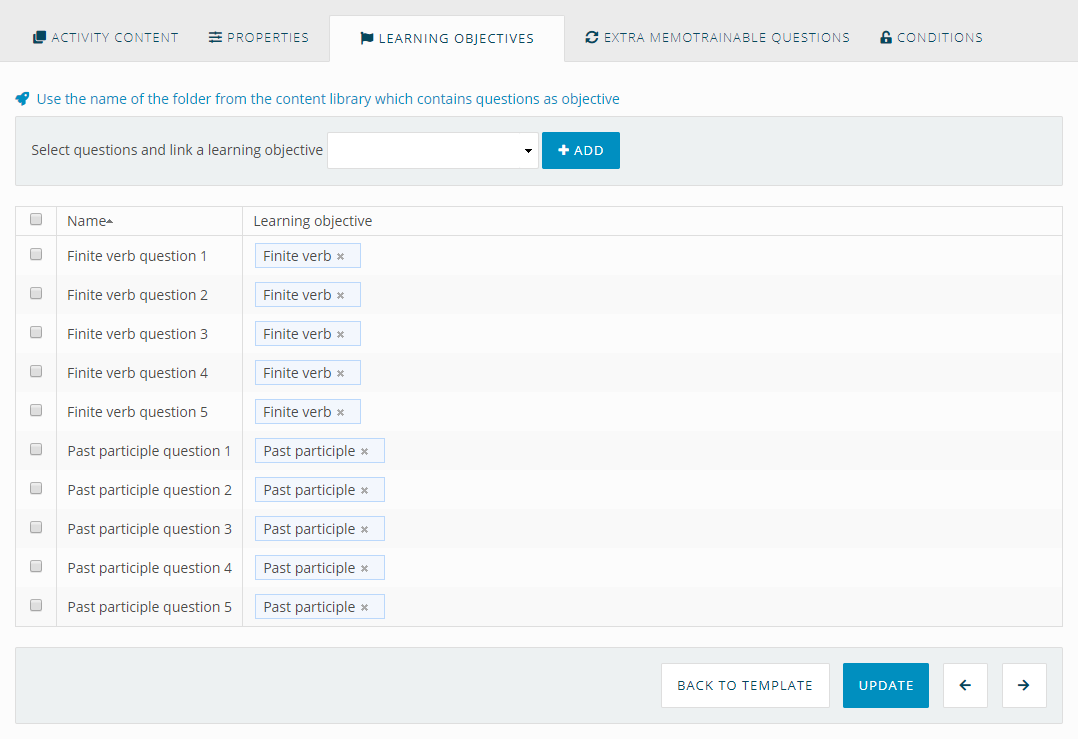Remove Past participle tag from question 1
The image size is (1078, 739).
click(x=364, y=452)
